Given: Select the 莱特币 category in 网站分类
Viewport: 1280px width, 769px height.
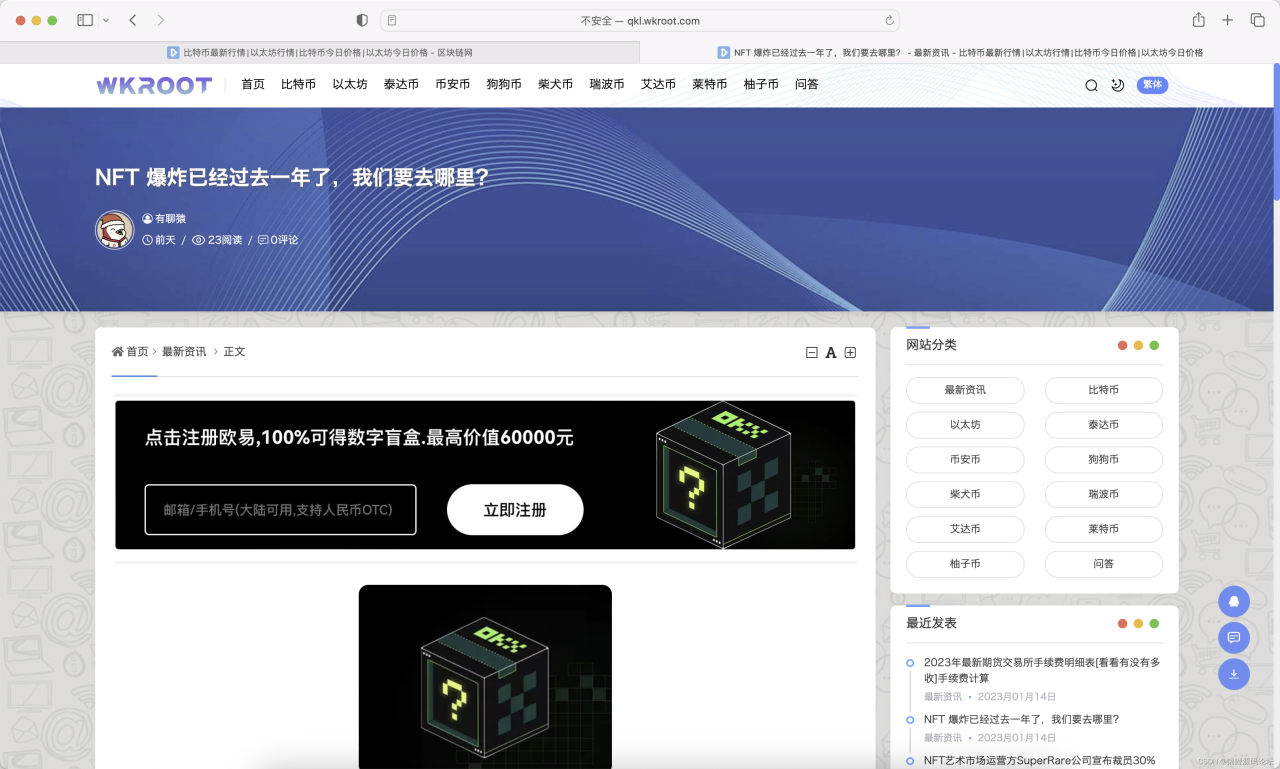Looking at the screenshot, I should click(1104, 529).
